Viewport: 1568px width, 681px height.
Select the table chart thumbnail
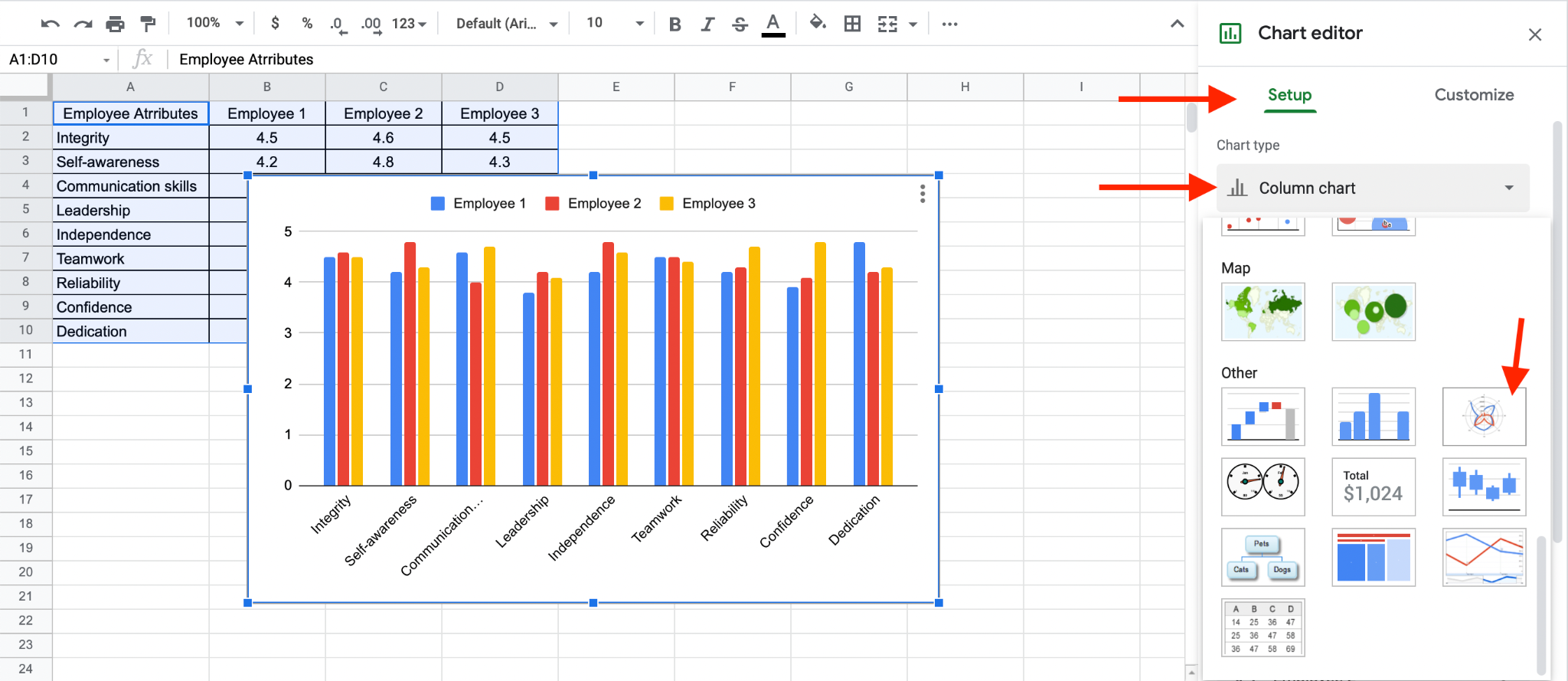coord(1263,627)
